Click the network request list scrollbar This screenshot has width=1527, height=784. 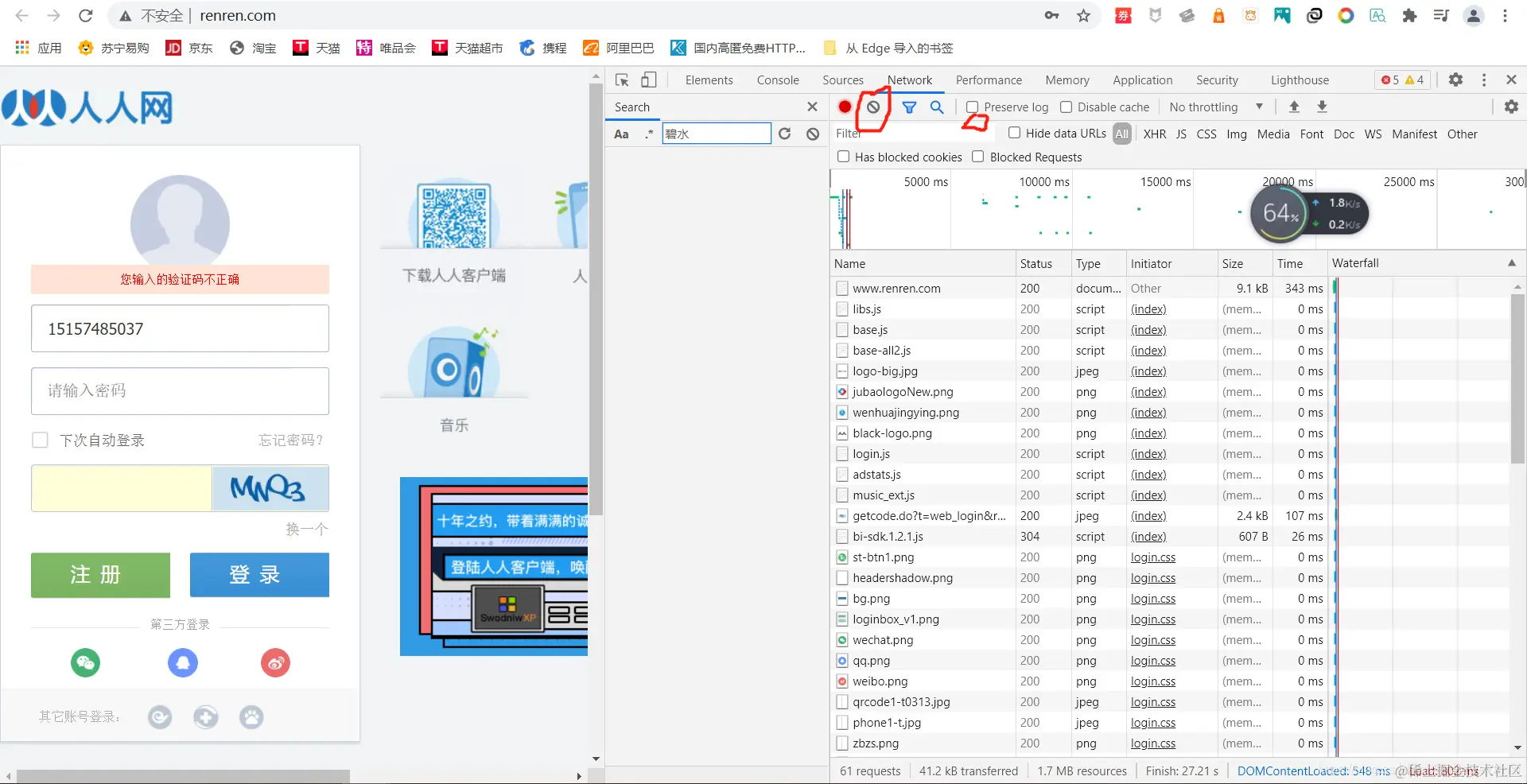coord(1517,378)
